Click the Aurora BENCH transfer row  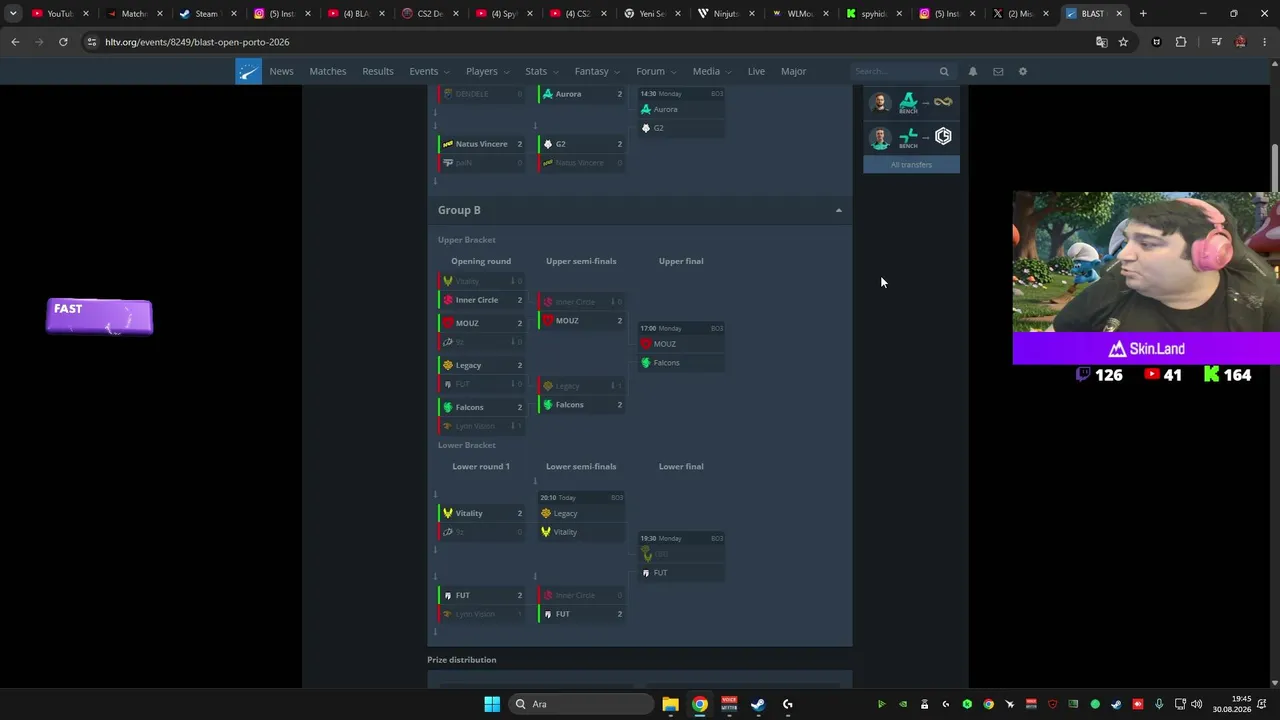(x=911, y=102)
